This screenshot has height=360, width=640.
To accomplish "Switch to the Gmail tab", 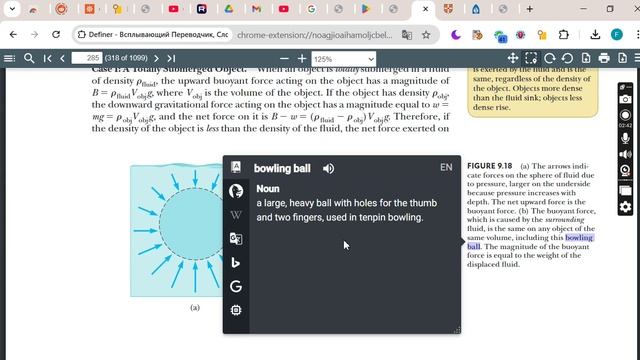I will [256, 9].
